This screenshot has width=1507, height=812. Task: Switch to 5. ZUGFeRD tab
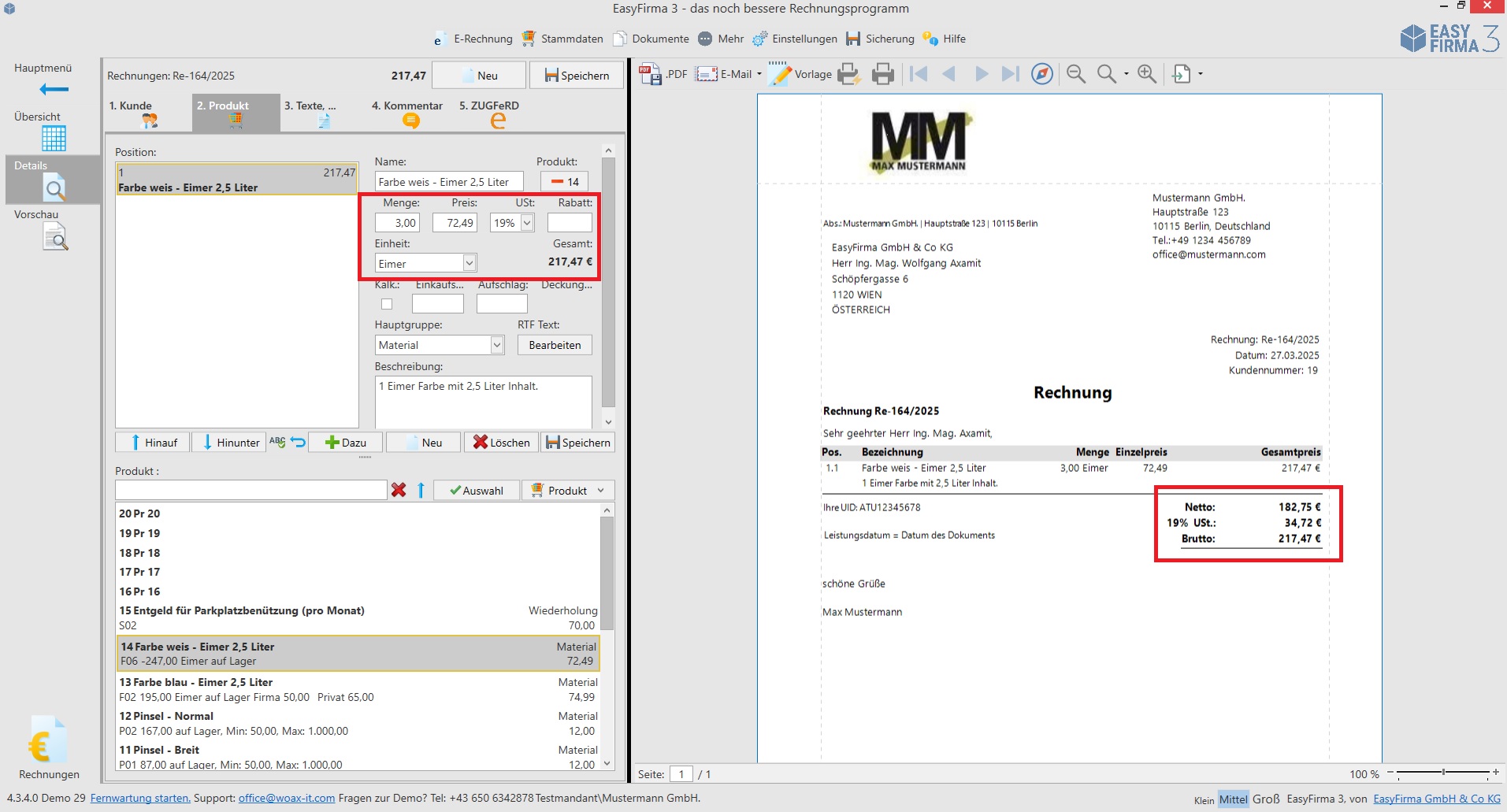(x=497, y=113)
